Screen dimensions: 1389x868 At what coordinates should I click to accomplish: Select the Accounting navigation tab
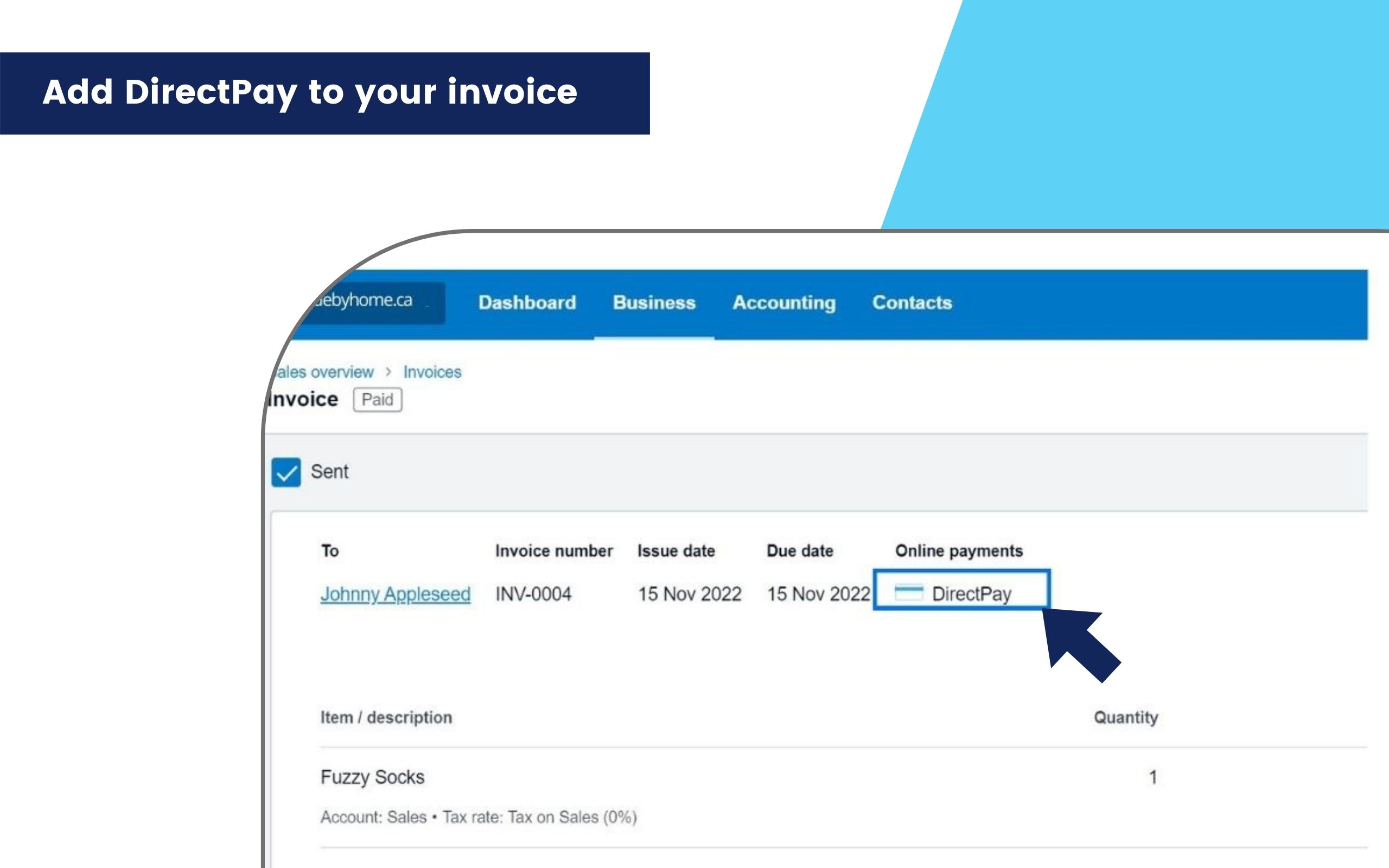click(x=783, y=303)
